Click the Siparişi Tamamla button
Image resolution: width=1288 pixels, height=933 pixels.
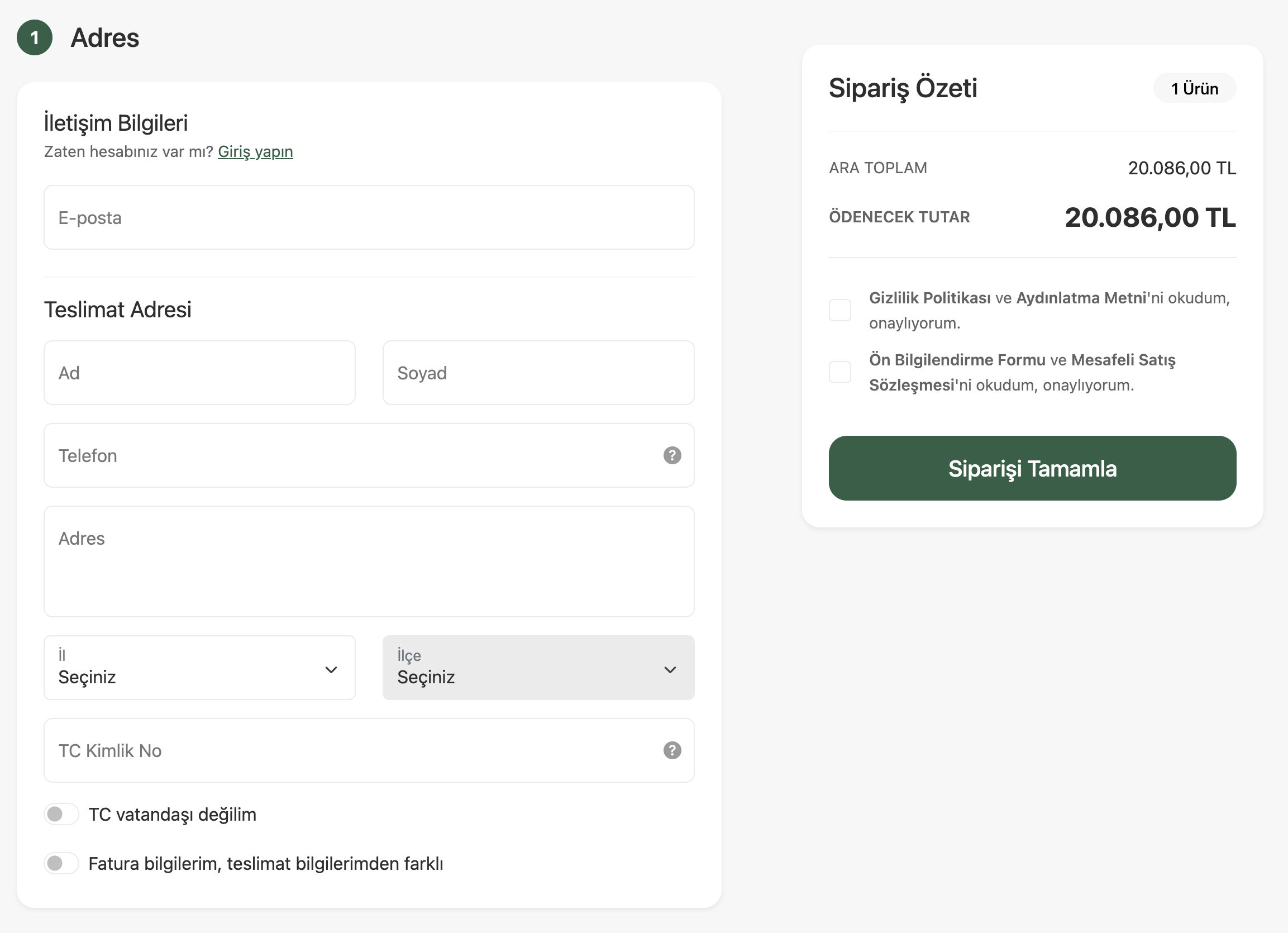click(x=1032, y=468)
